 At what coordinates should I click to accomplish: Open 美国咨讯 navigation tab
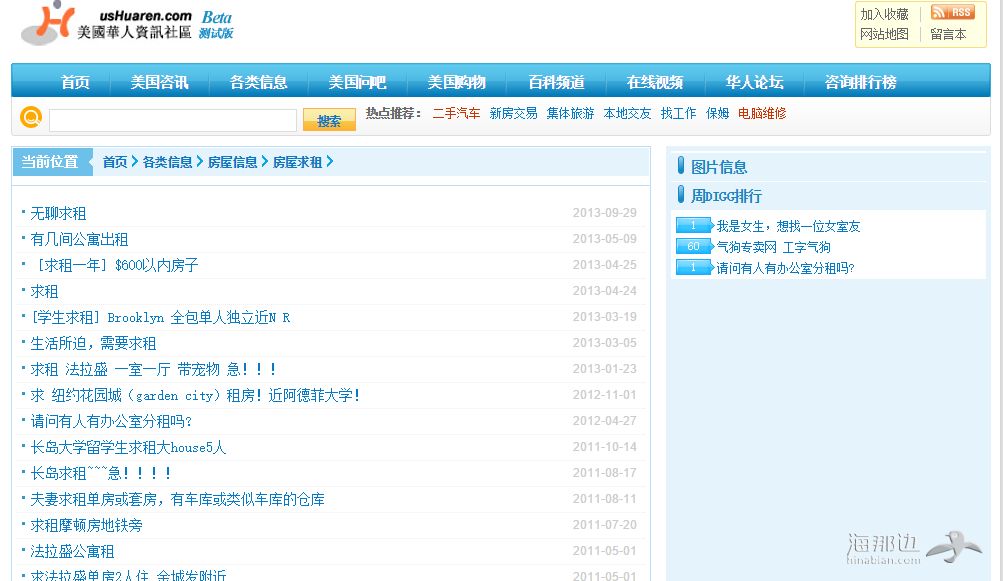coord(159,82)
